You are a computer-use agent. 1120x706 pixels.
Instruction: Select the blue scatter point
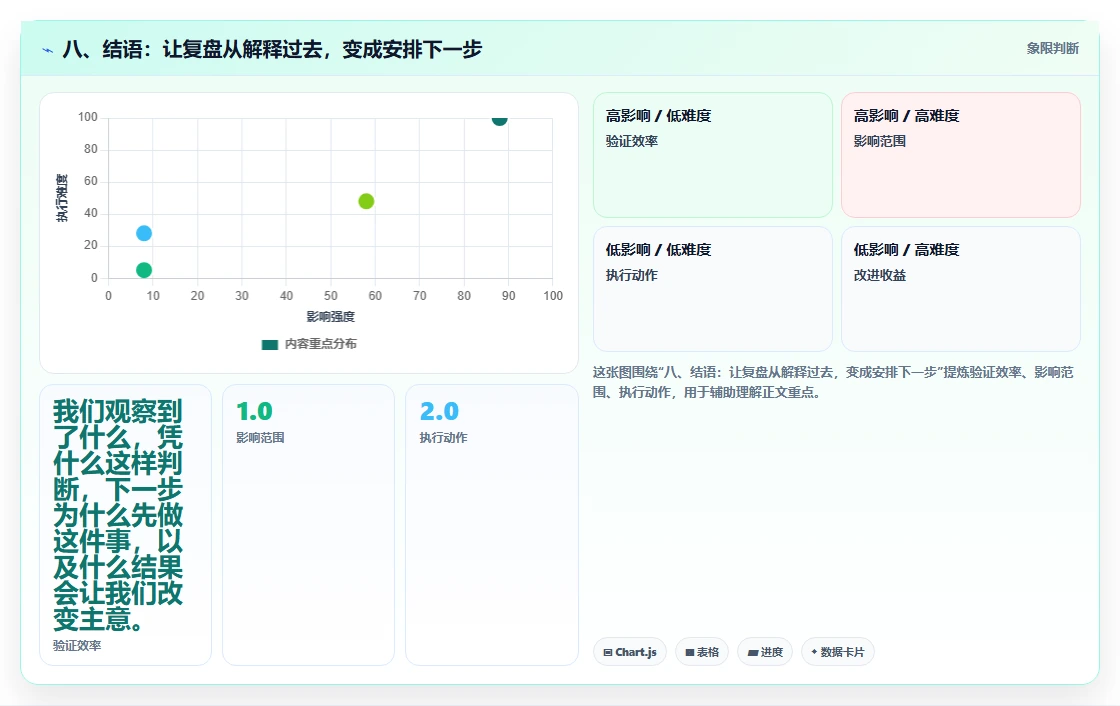point(144,233)
